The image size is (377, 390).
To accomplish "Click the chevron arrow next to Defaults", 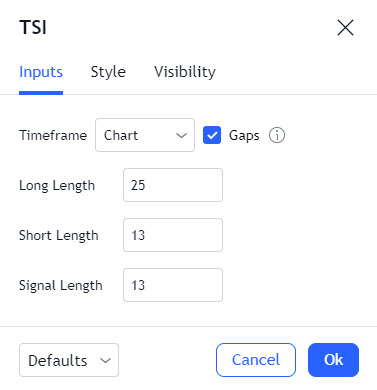I will coord(105,360).
